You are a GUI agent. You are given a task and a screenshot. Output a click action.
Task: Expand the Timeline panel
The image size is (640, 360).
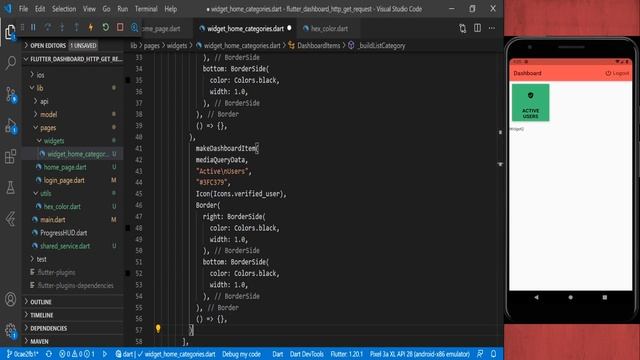tap(73, 315)
